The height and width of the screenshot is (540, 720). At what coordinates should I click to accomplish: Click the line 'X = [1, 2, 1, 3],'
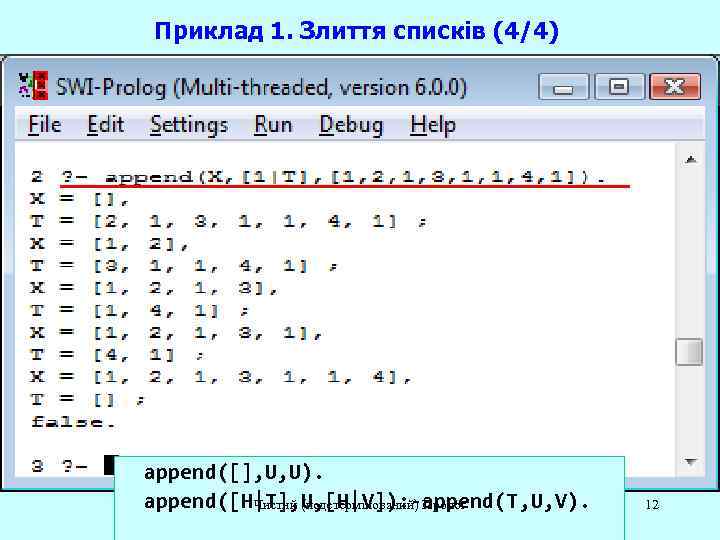pyautogui.click(x=154, y=288)
